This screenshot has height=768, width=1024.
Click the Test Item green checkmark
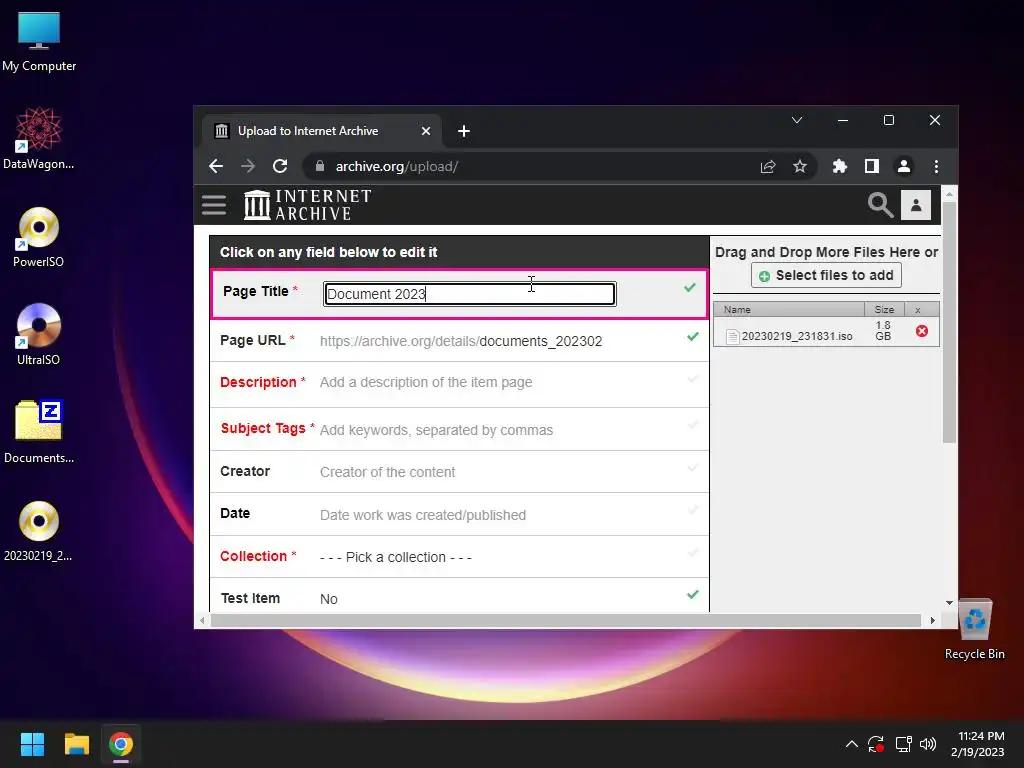click(693, 594)
